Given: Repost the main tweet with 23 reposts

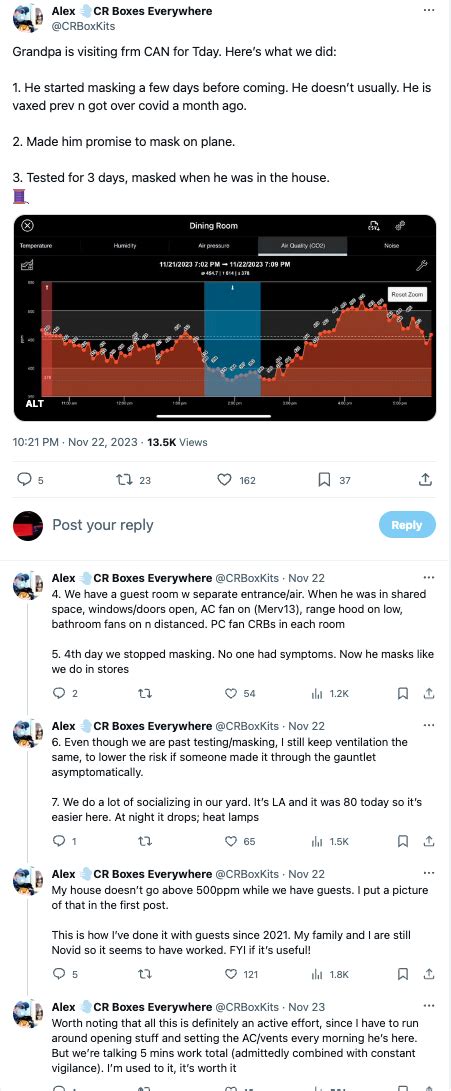Looking at the screenshot, I should point(134,479).
